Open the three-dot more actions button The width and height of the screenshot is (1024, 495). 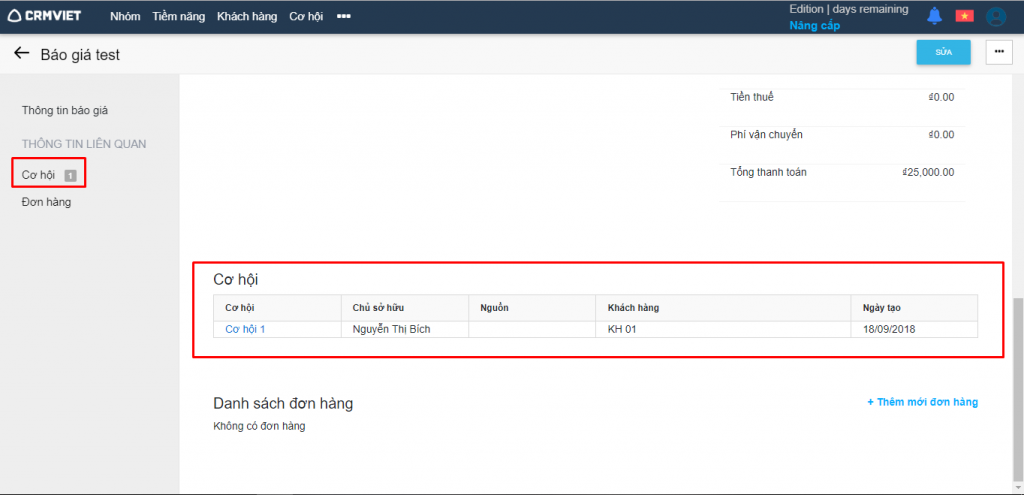[x=998, y=52]
